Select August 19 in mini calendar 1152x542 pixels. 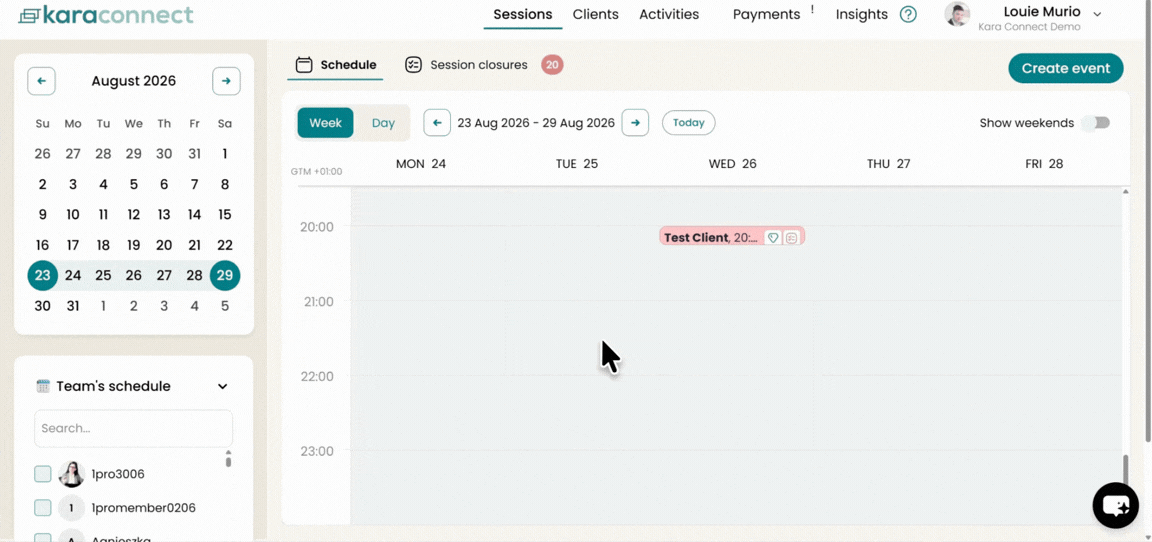click(x=134, y=245)
